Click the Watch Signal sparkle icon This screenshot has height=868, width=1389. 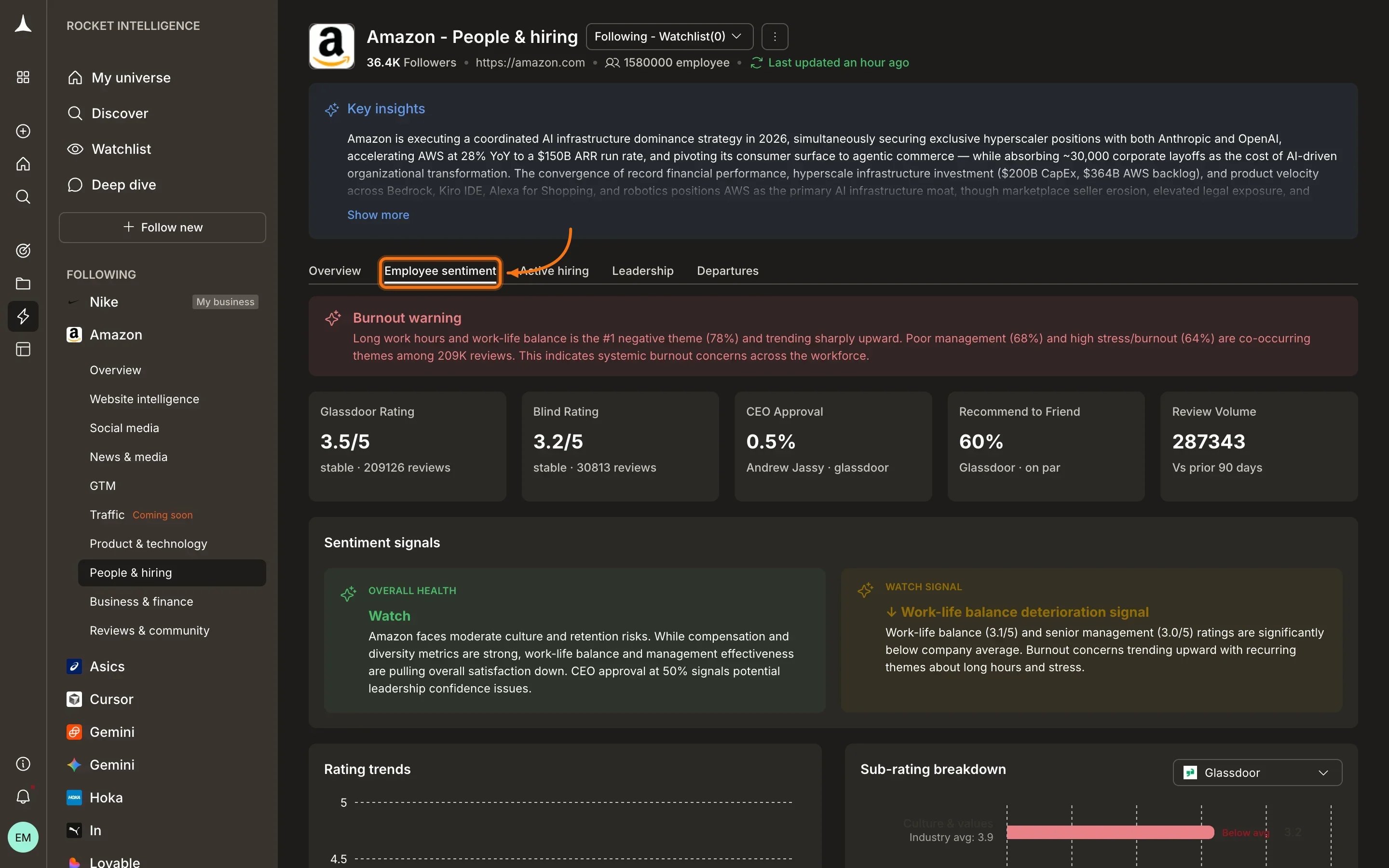click(x=866, y=590)
